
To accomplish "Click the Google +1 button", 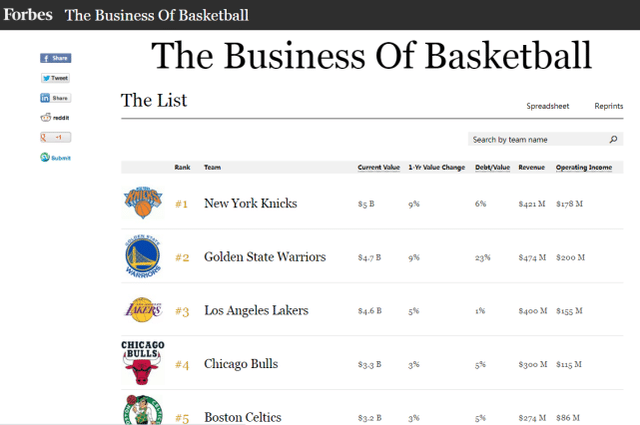I will coord(56,137).
